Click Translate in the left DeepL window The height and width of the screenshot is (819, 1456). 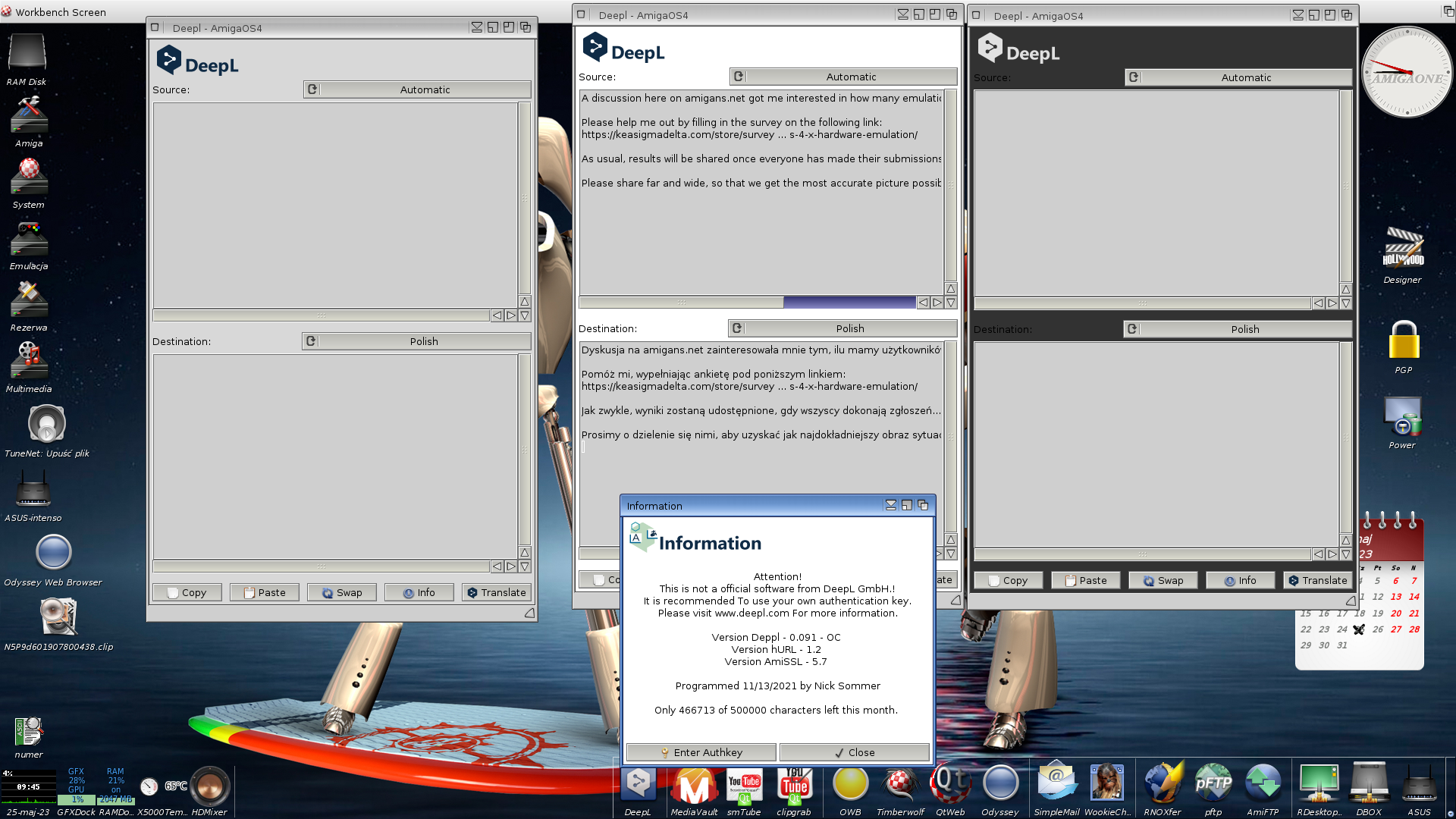(497, 592)
